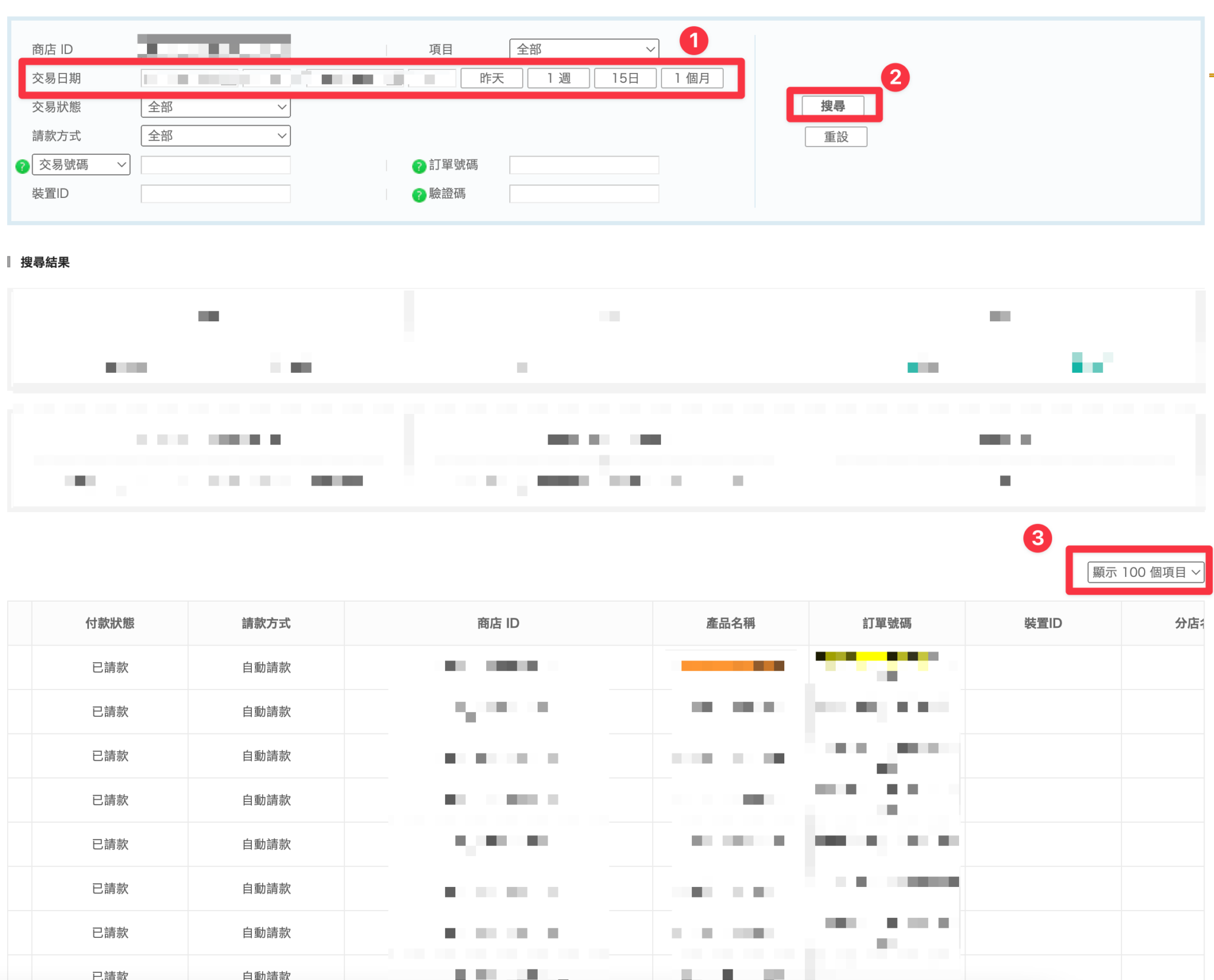
Task: Open the 顯示 100 個項目 page-size dropdown
Action: [1145, 572]
